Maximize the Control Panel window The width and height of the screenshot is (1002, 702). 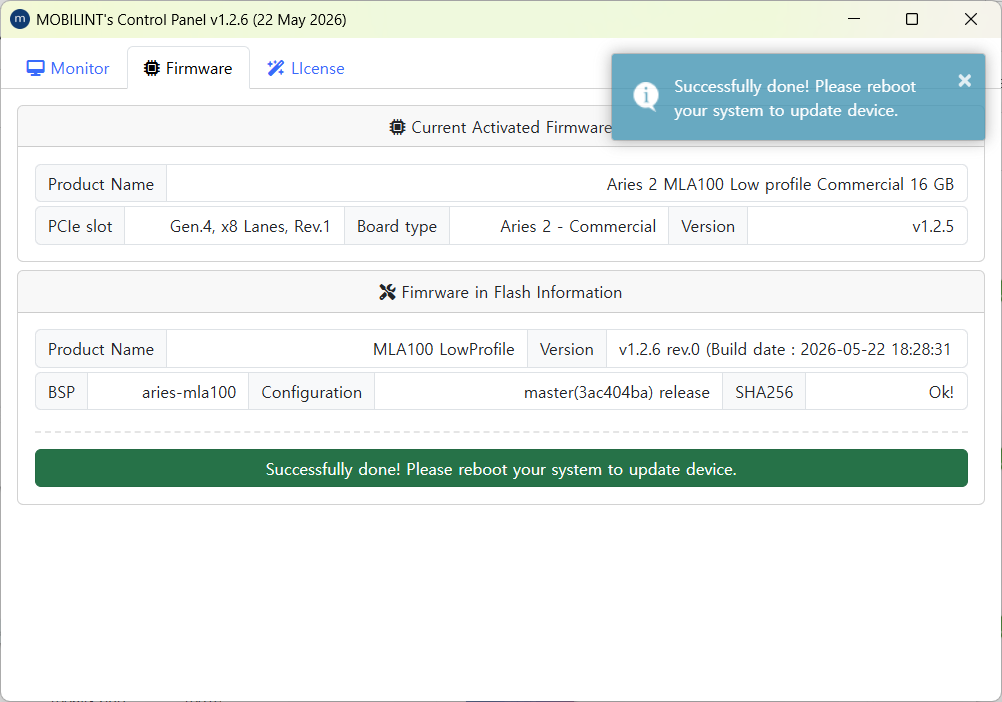point(912,19)
